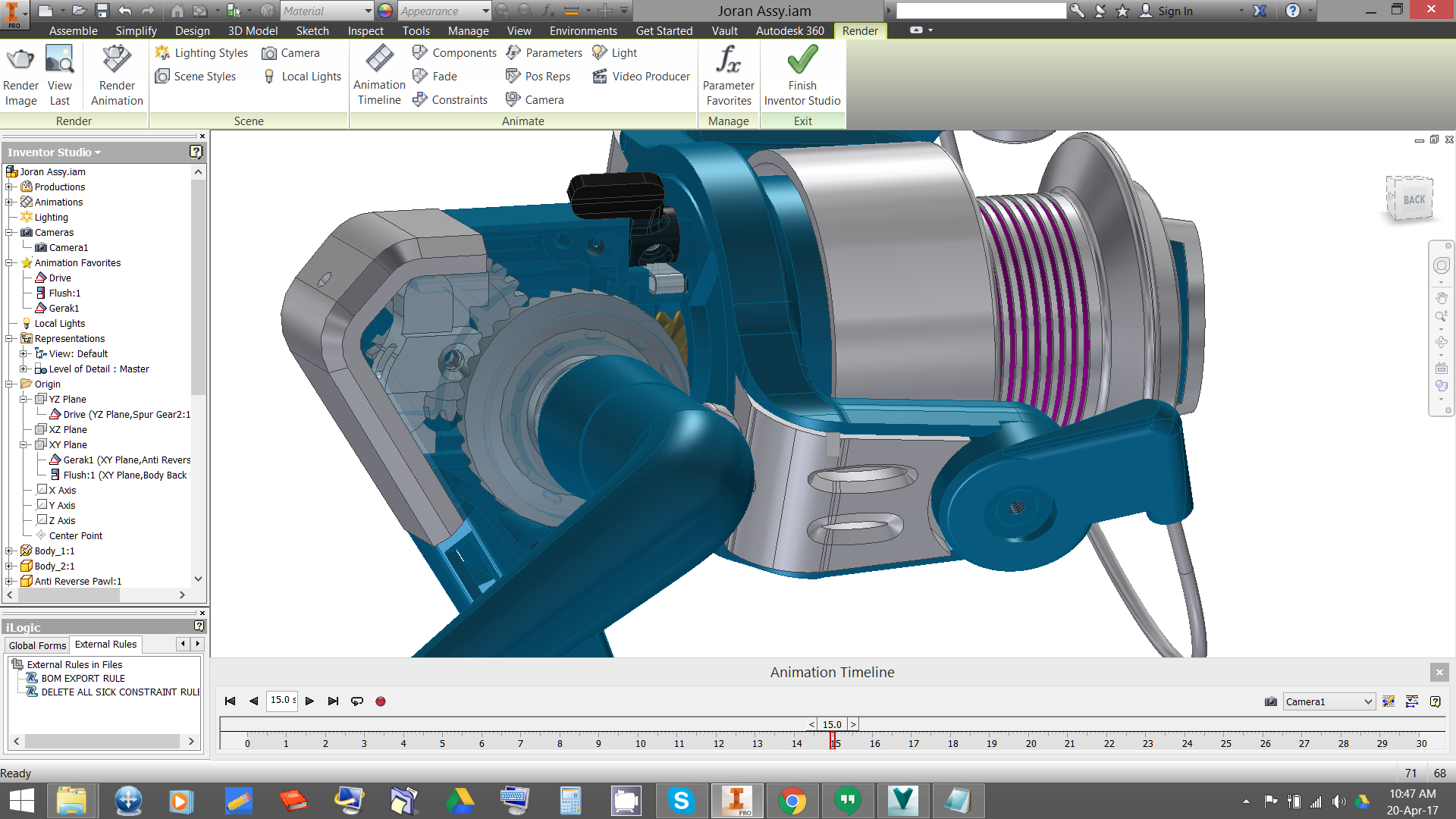Open Lighting Styles dialog
Image resolution: width=1456 pixels, height=819 pixels.
click(202, 53)
